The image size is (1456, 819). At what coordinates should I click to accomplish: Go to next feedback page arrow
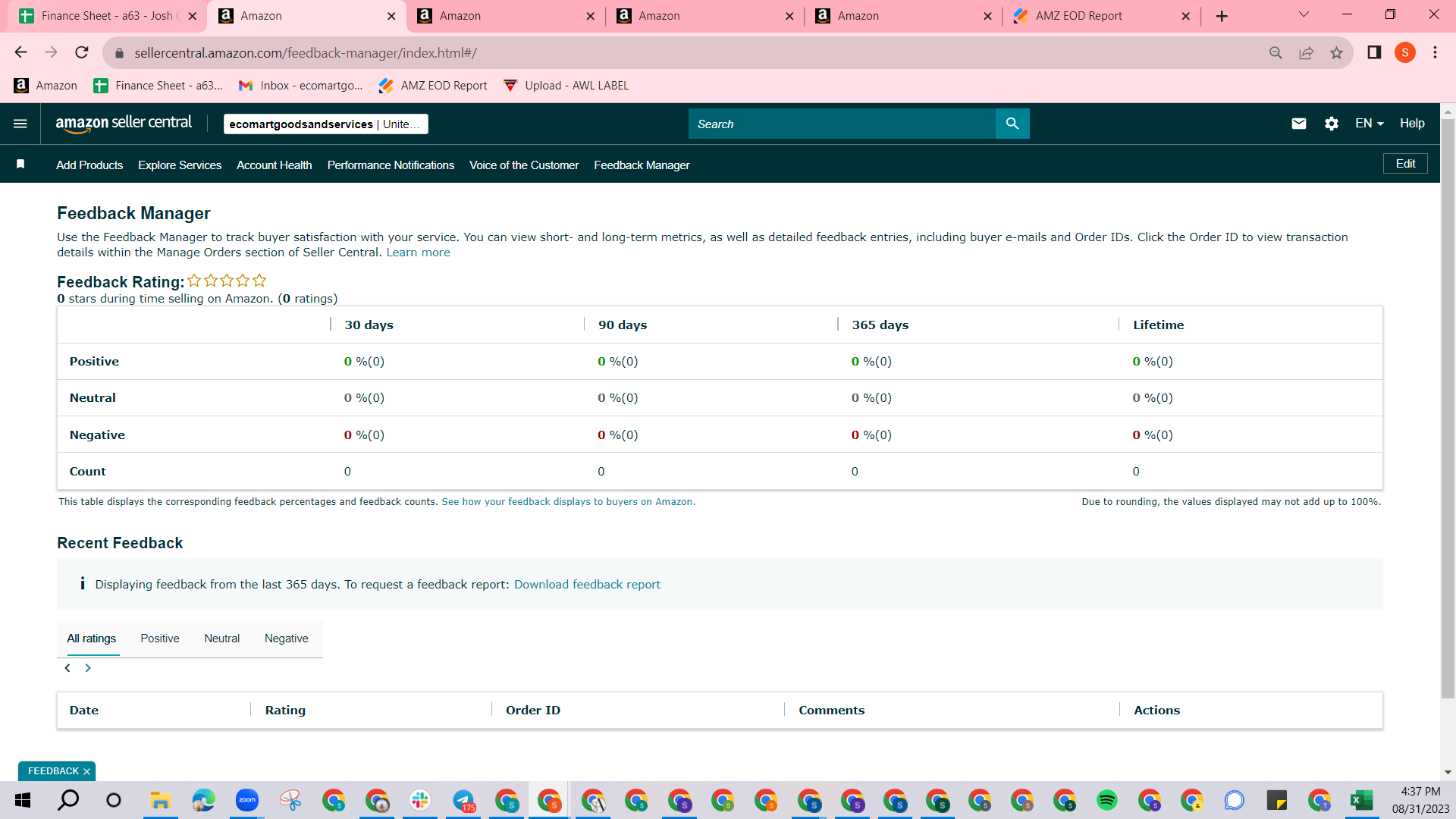tap(88, 668)
